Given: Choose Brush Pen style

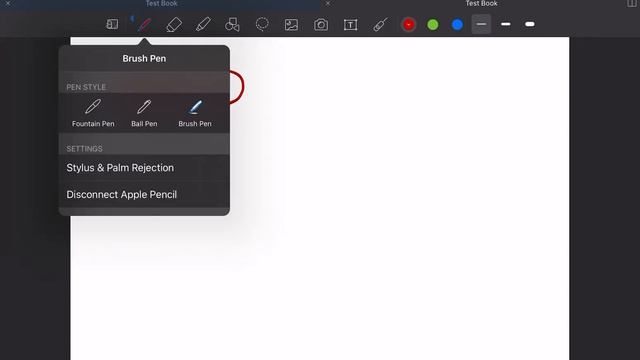Looking at the screenshot, I should [x=195, y=113].
